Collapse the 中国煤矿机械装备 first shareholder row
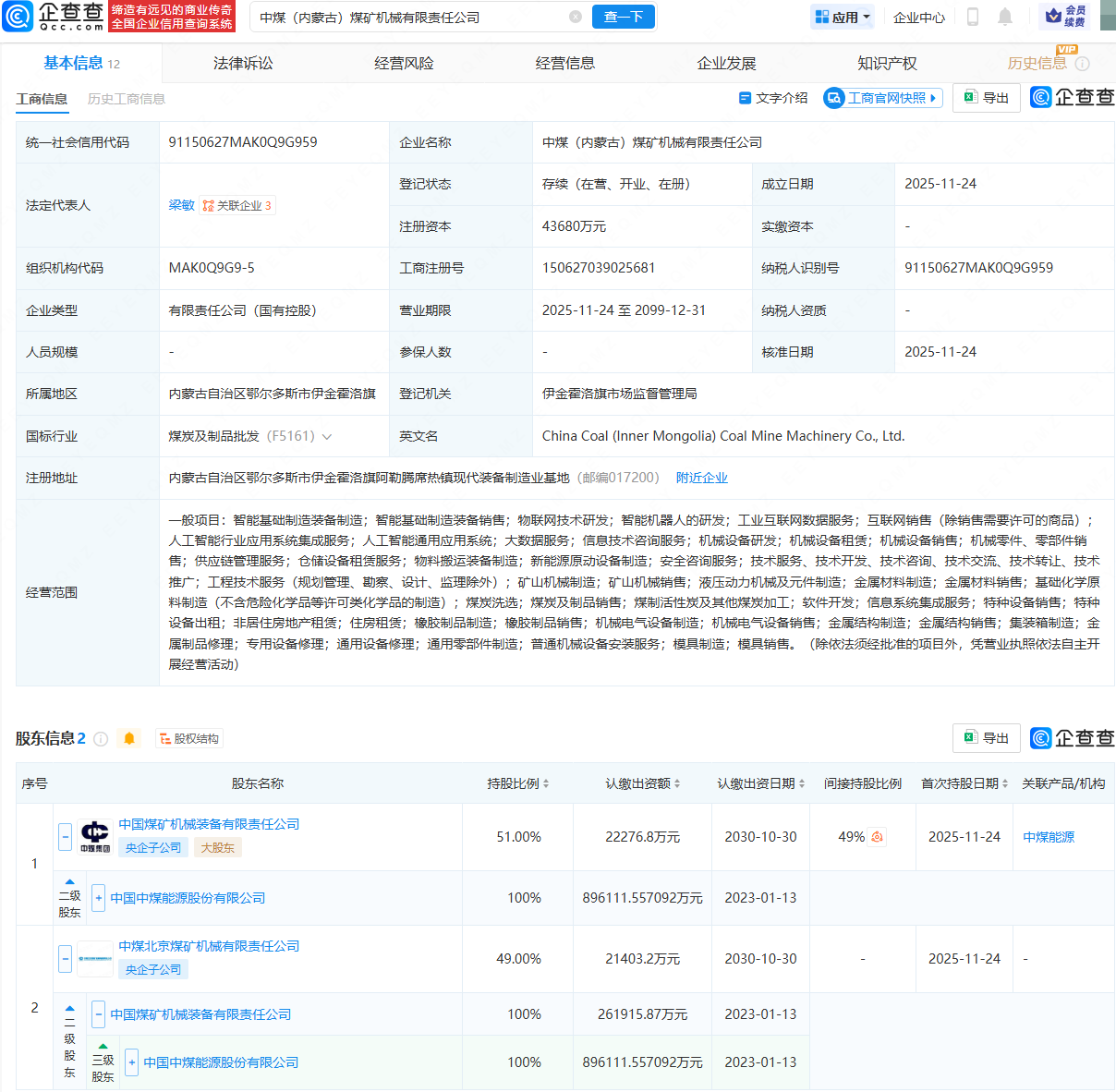Screen dimensions: 1116x1092 pos(65,837)
